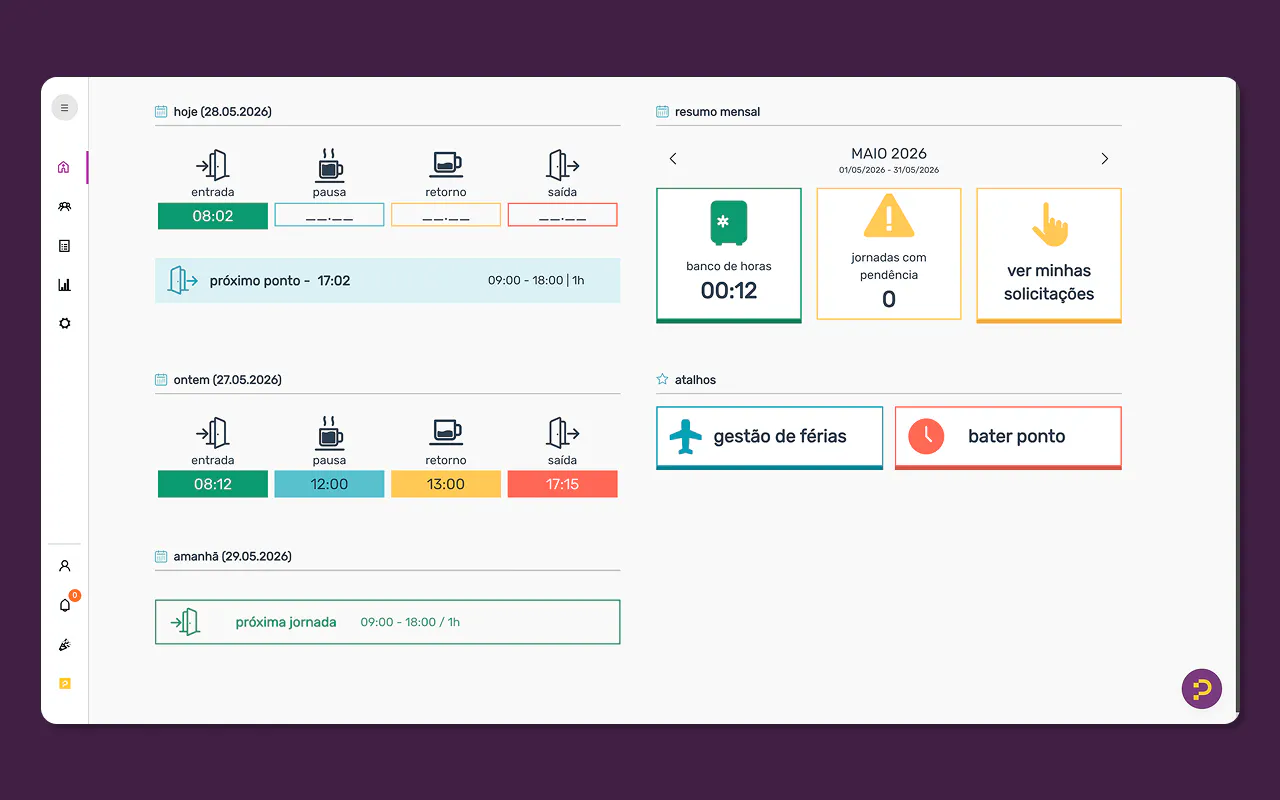Image resolution: width=1280 pixels, height=800 pixels.
Task: Click today's pausa coffee cup icon
Action: 329,165
